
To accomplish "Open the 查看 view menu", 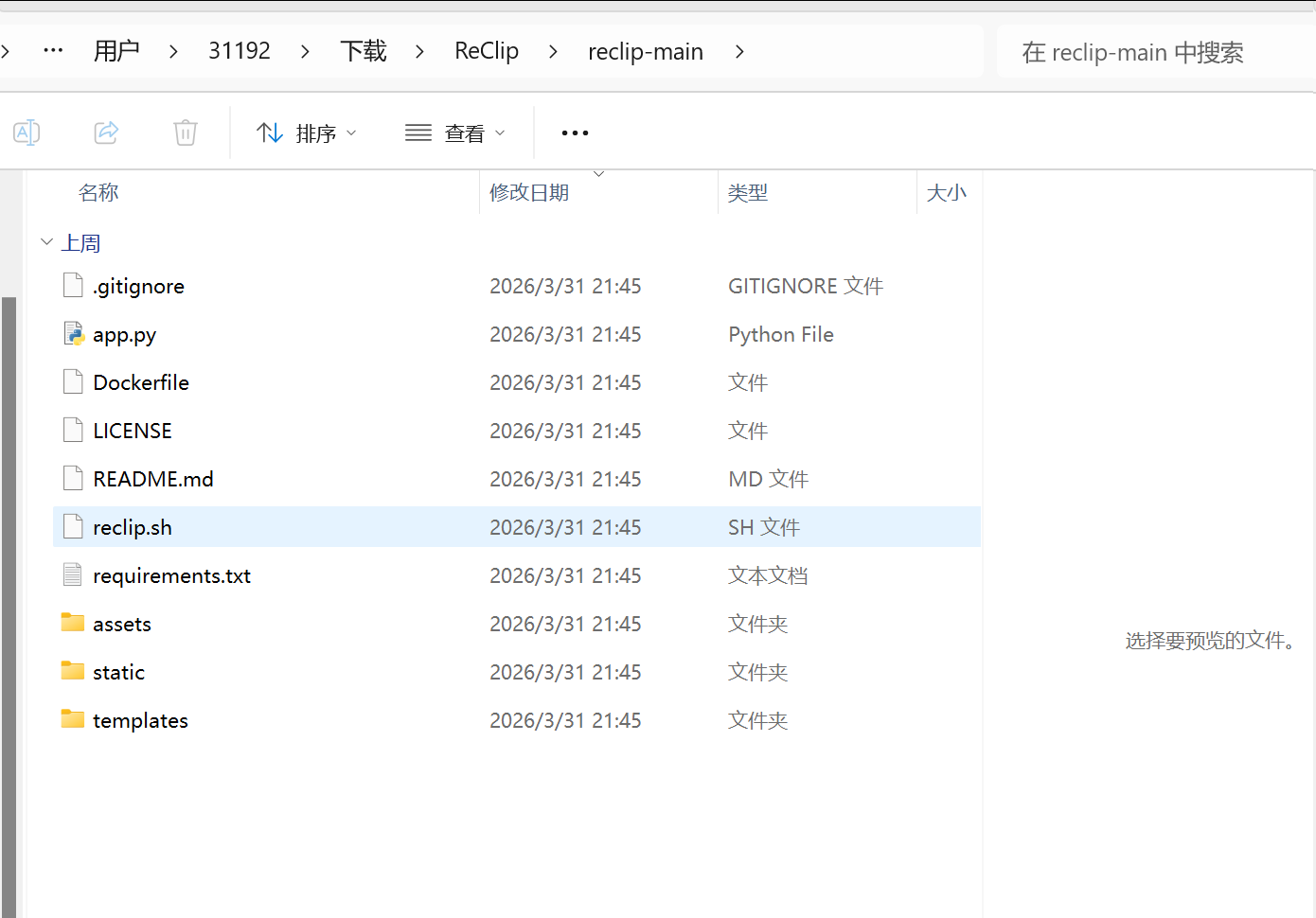I will point(455,133).
